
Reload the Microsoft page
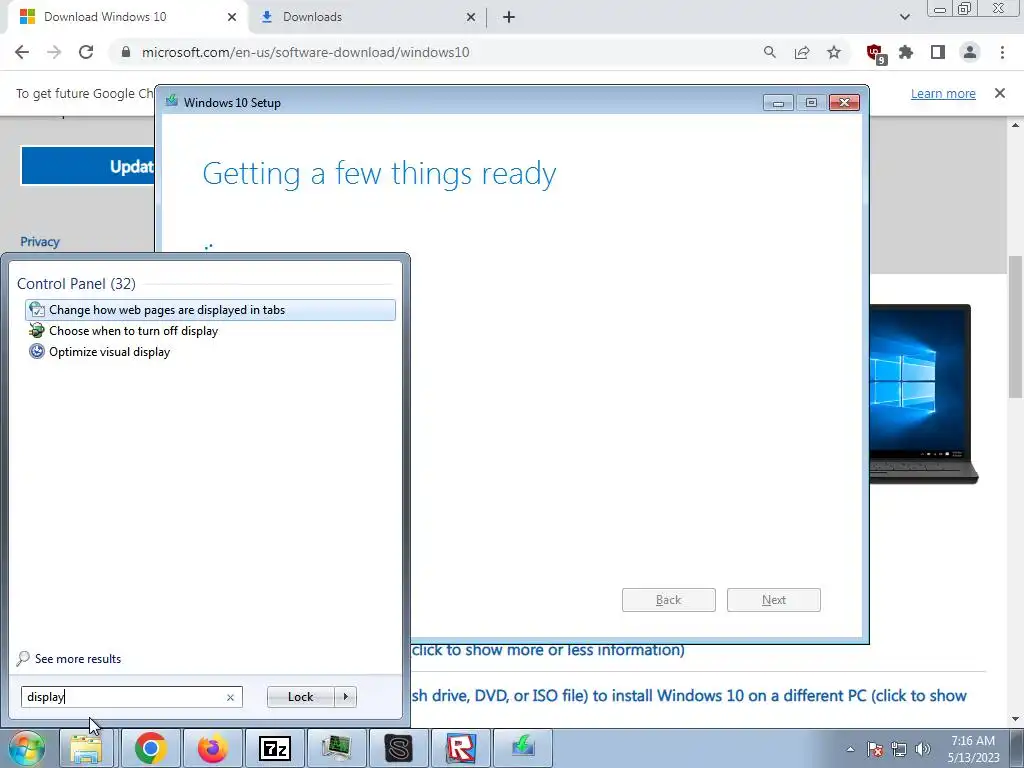[x=86, y=52]
